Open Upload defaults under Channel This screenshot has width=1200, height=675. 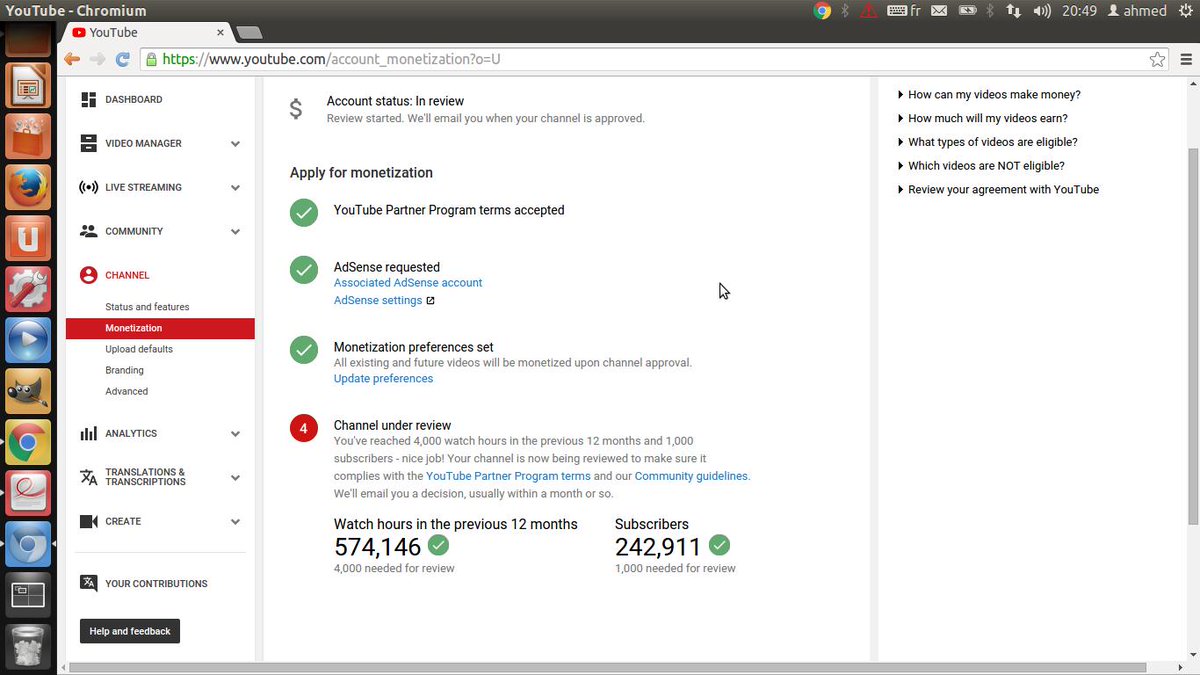[x=139, y=349]
